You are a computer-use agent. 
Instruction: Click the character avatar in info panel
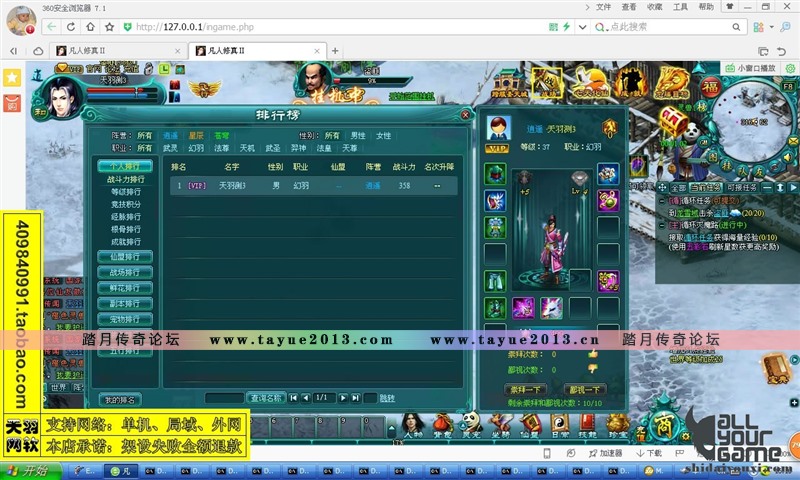click(497, 127)
